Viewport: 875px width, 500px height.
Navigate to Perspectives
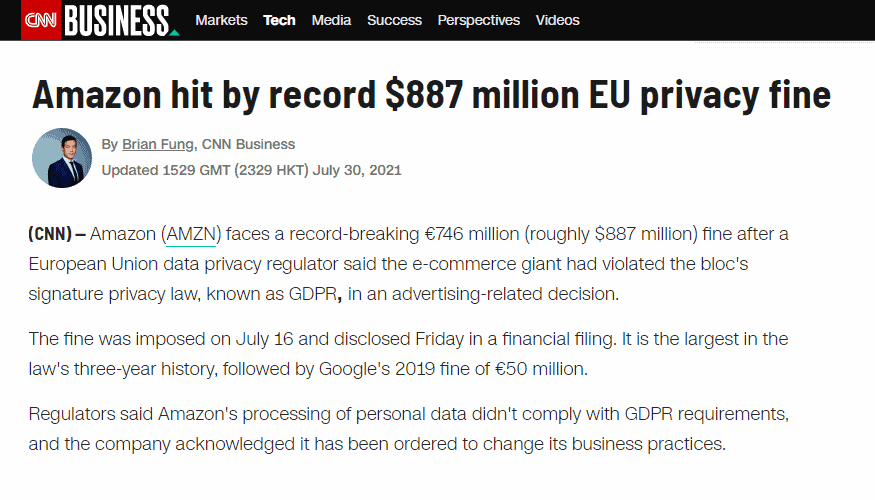(479, 20)
